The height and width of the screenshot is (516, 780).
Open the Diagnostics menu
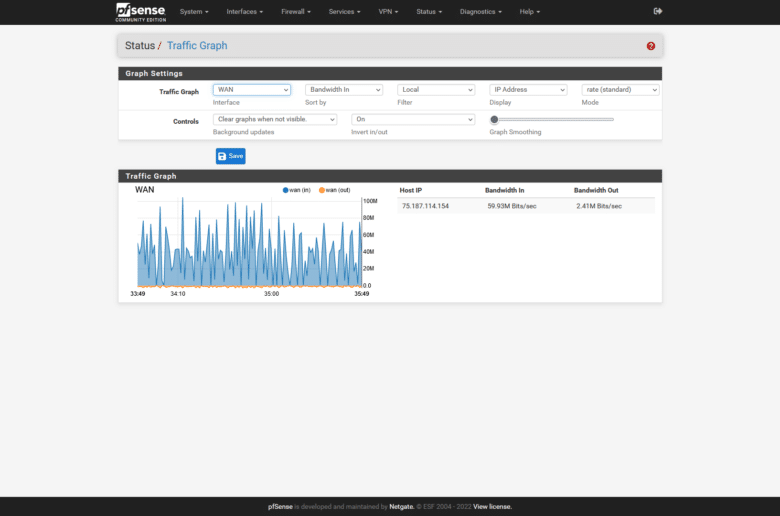pyautogui.click(x=481, y=11)
